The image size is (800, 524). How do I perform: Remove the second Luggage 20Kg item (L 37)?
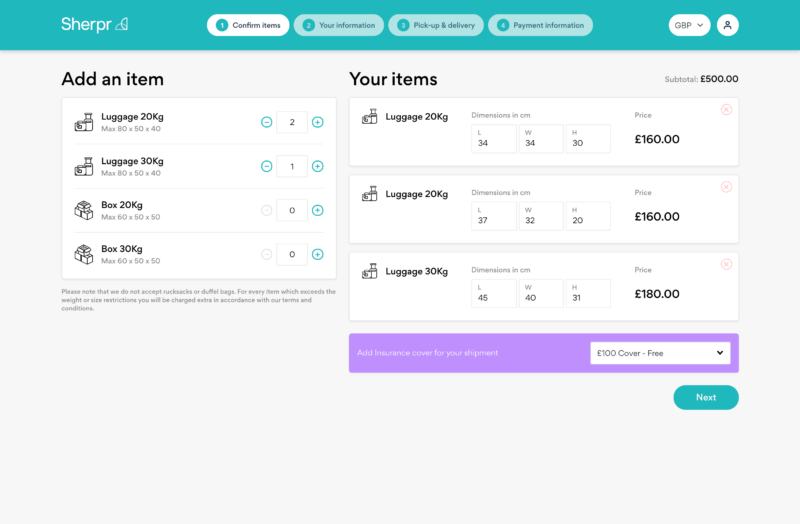(726, 187)
